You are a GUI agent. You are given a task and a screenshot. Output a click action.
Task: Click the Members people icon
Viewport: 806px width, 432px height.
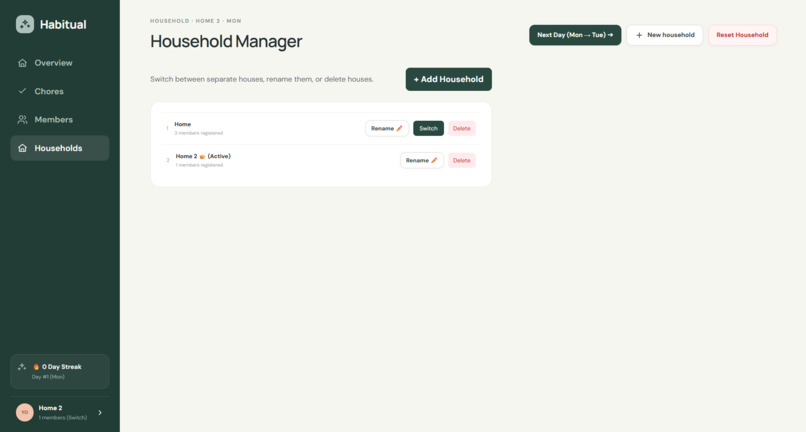22,119
